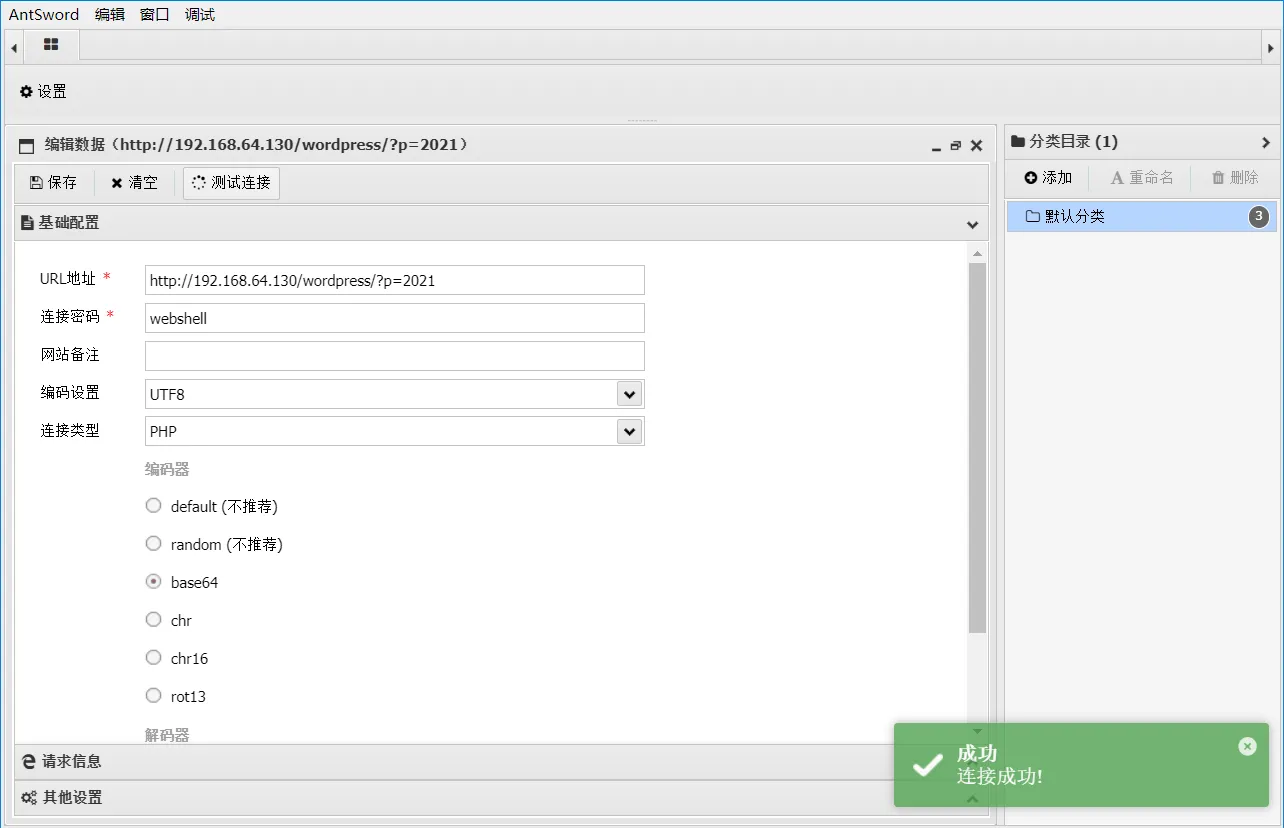Collapse the 基础配置 section
The height and width of the screenshot is (828, 1284).
[972, 224]
